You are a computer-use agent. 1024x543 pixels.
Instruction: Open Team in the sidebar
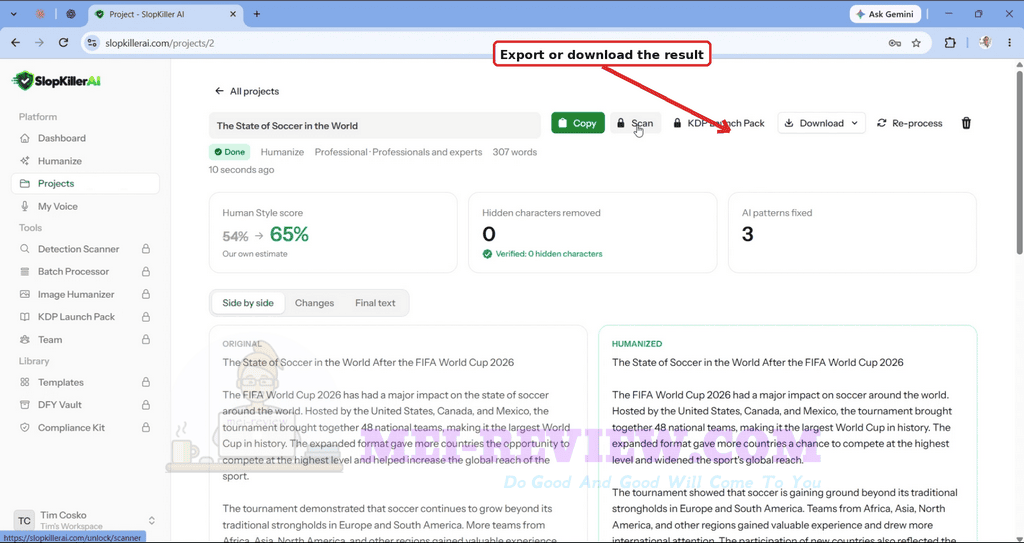tap(50, 340)
